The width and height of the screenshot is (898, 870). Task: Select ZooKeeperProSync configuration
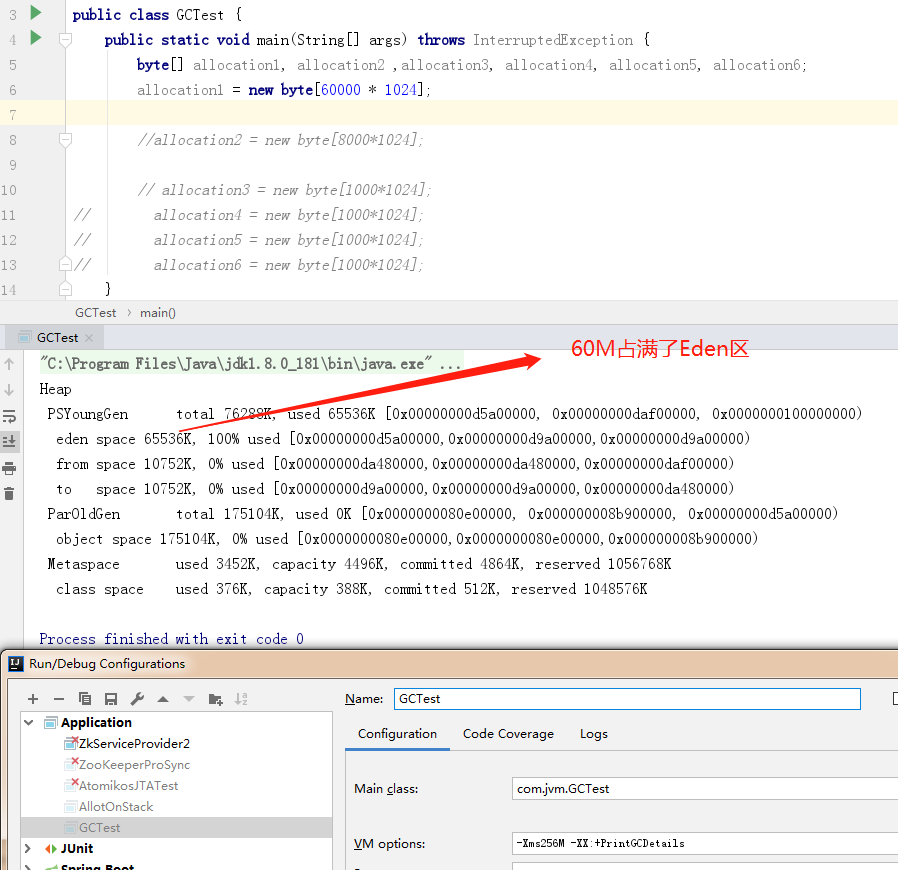(134, 765)
